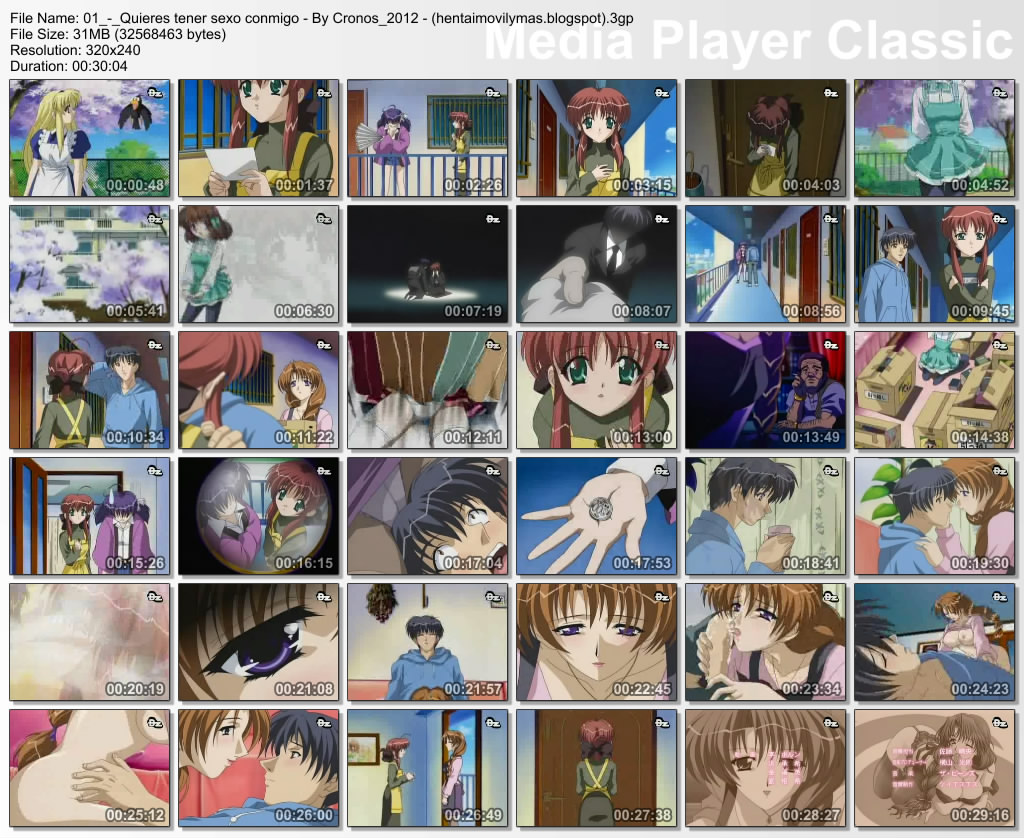The width and height of the screenshot is (1024, 838).
Task: Click the watermark logo in the 00:04:52 thumbnail
Action: (x=999, y=93)
